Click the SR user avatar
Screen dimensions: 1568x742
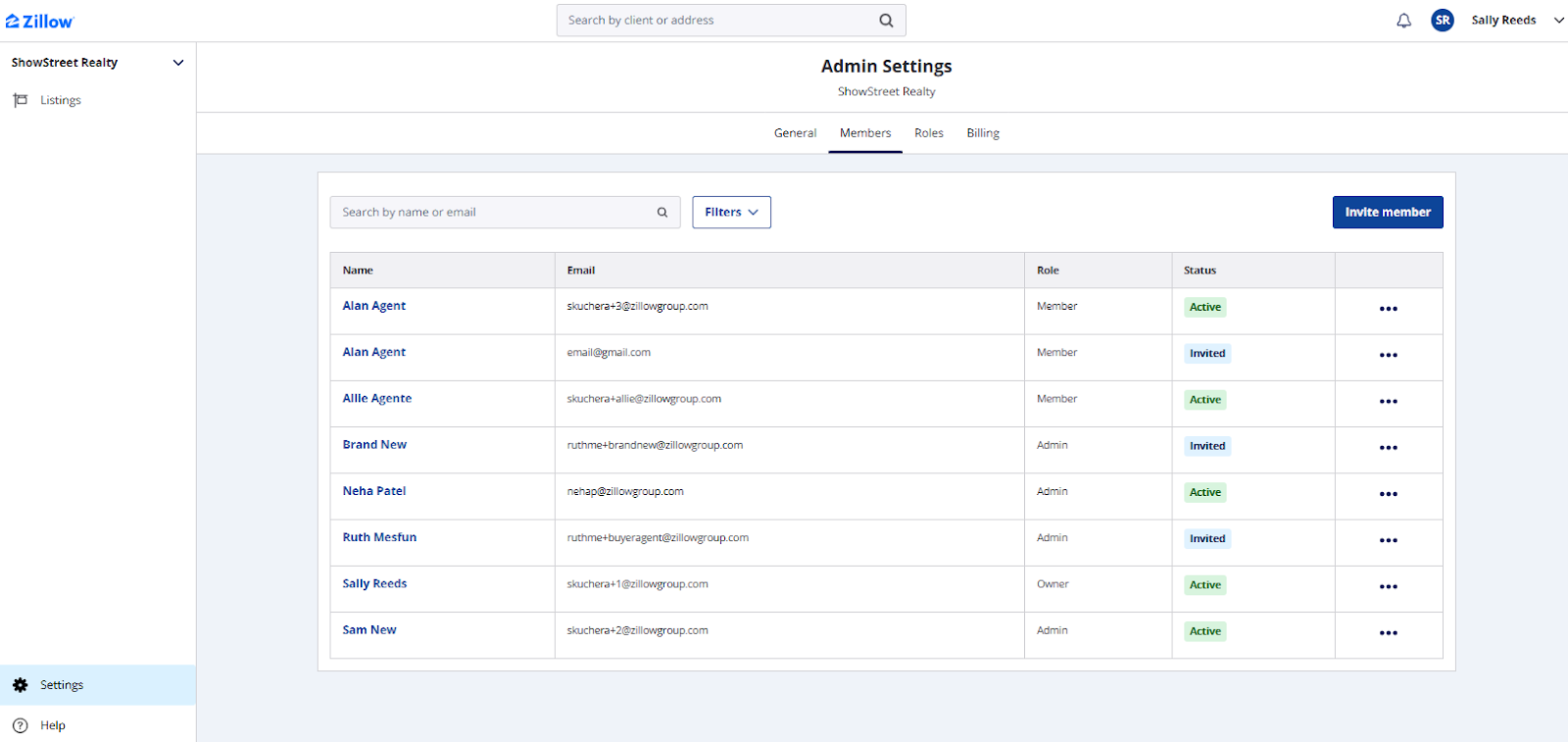[x=1442, y=21]
